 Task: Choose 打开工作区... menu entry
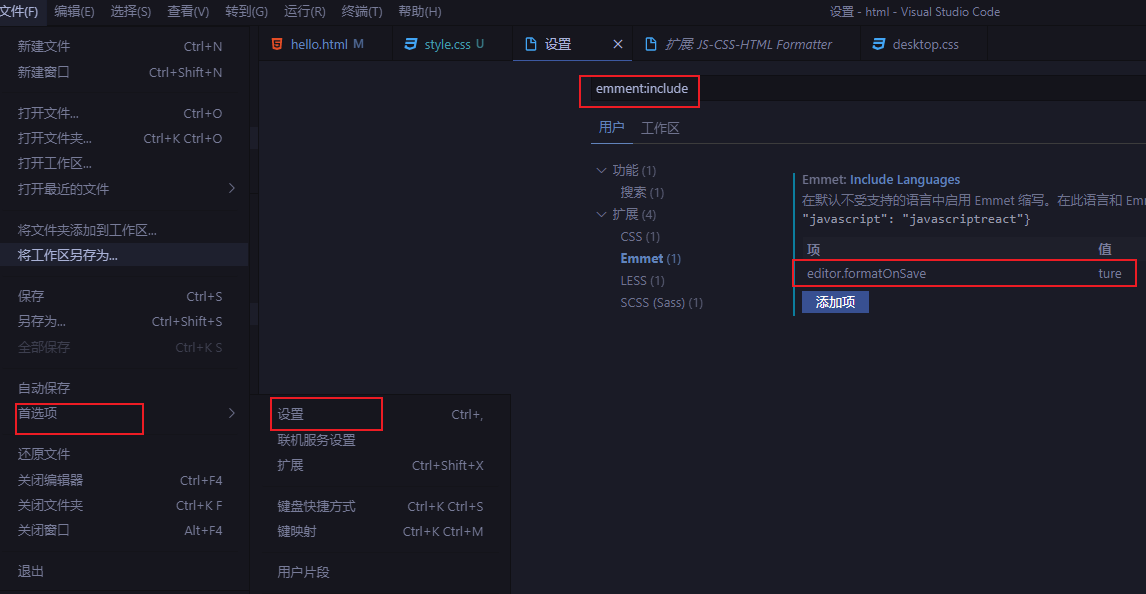(x=124, y=163)
